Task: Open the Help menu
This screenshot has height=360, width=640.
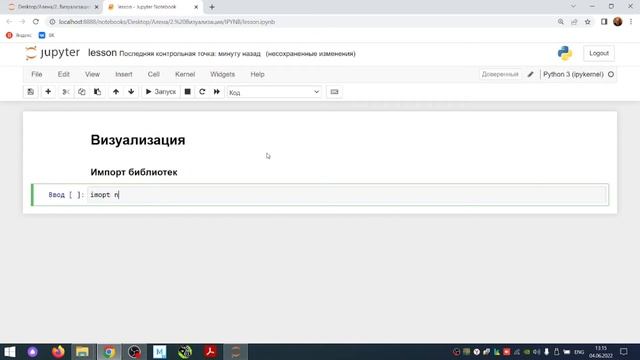Action: pos(257,74)
